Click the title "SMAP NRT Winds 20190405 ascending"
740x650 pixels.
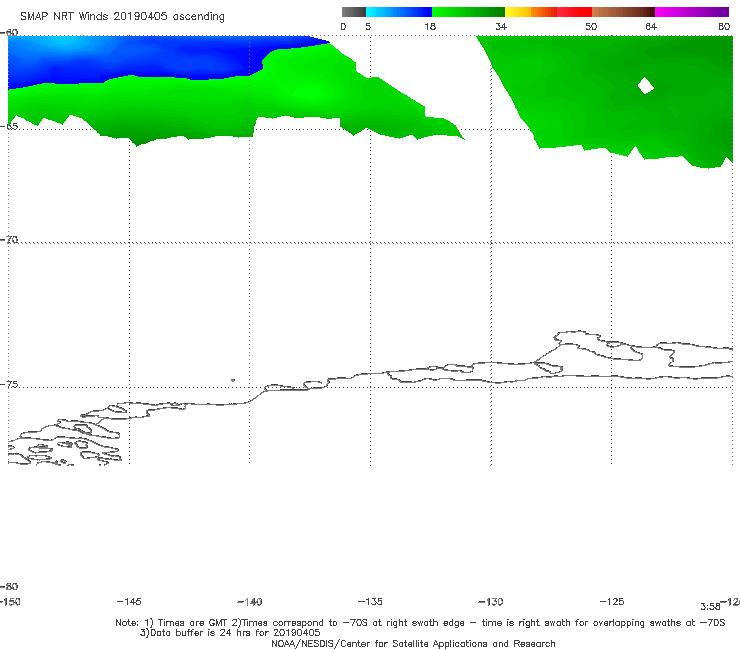pyautogui.click(x=122, y=17)
